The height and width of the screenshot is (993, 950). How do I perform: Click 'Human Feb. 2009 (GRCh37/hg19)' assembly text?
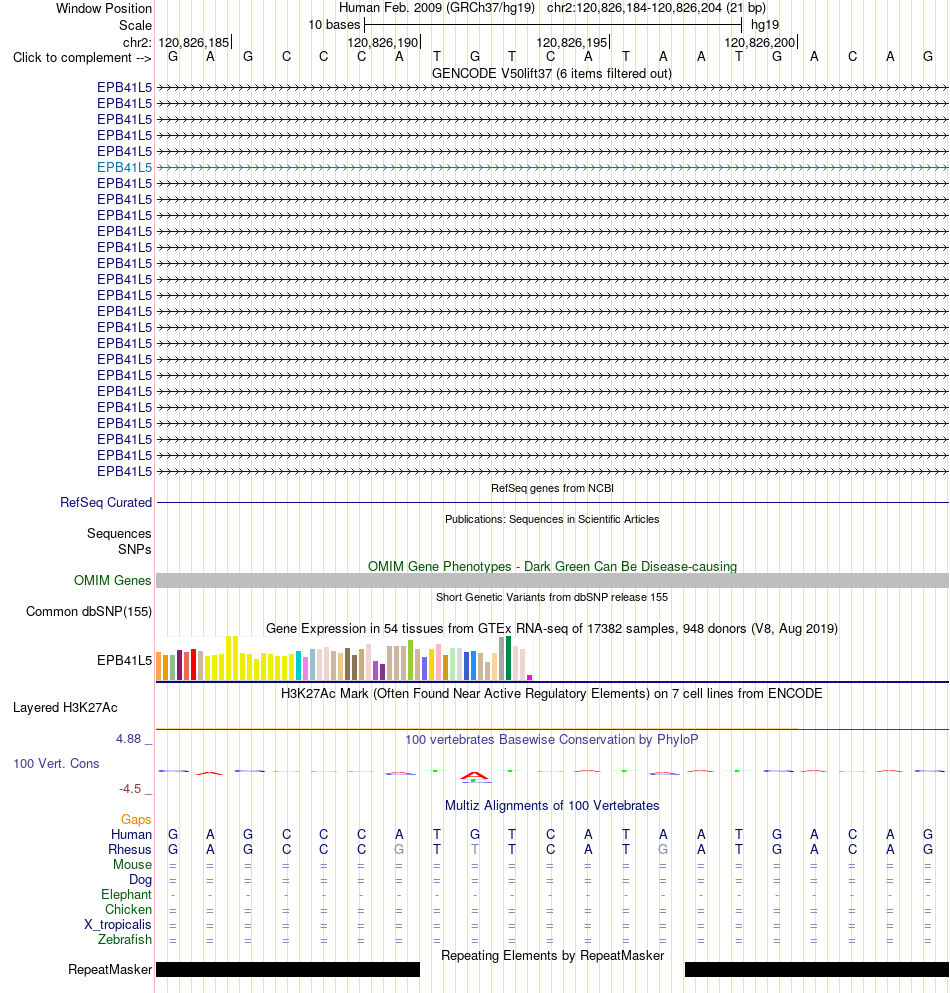point(437,8)
